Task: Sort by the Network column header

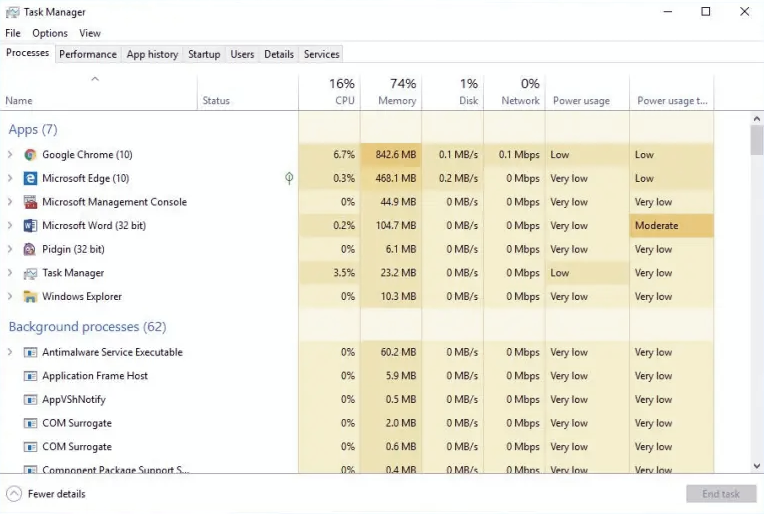Action: click(x=515, y=93)
